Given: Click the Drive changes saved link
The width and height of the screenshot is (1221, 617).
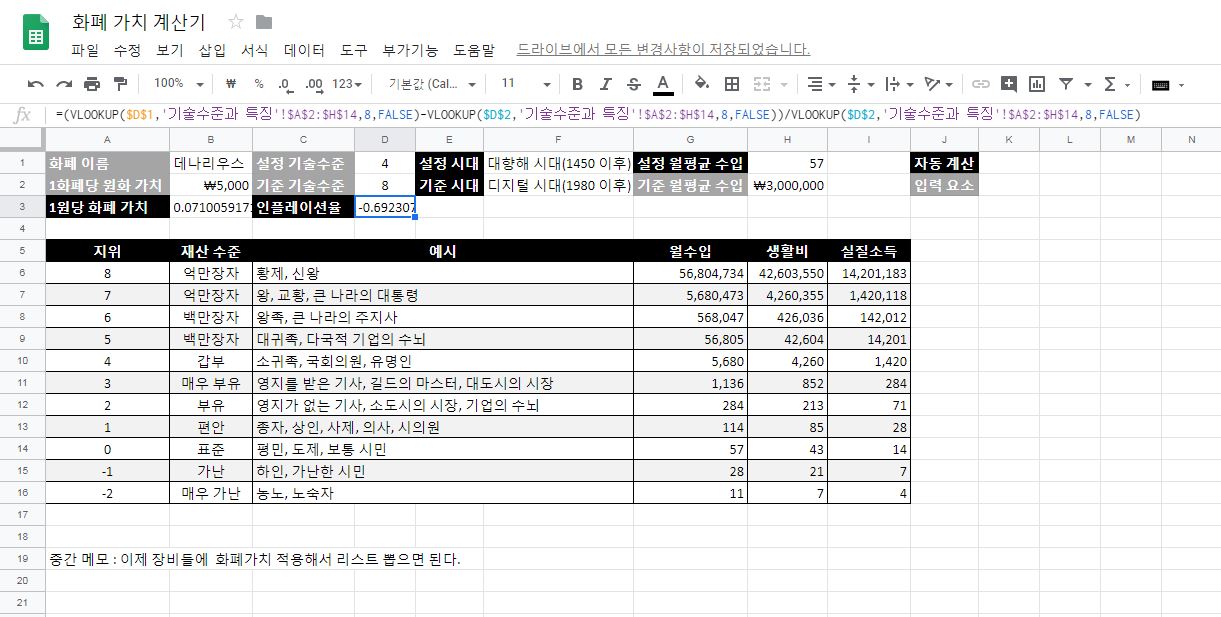Looking at the screenshot, I should pos(662,49).
